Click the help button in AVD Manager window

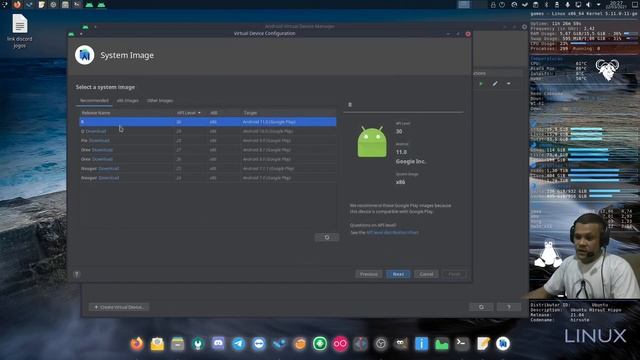pos(509,307)
